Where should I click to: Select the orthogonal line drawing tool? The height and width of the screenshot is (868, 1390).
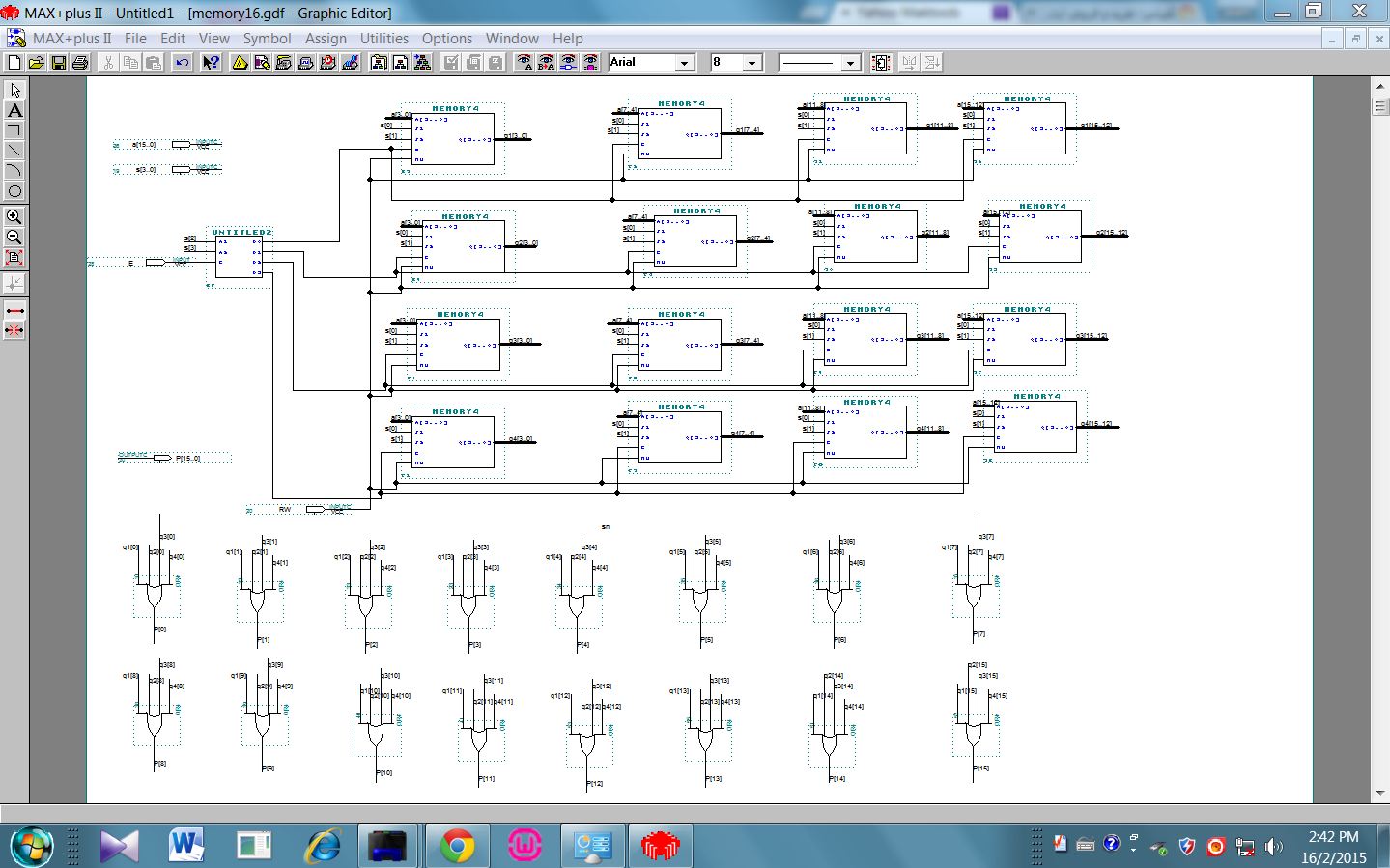14,130
